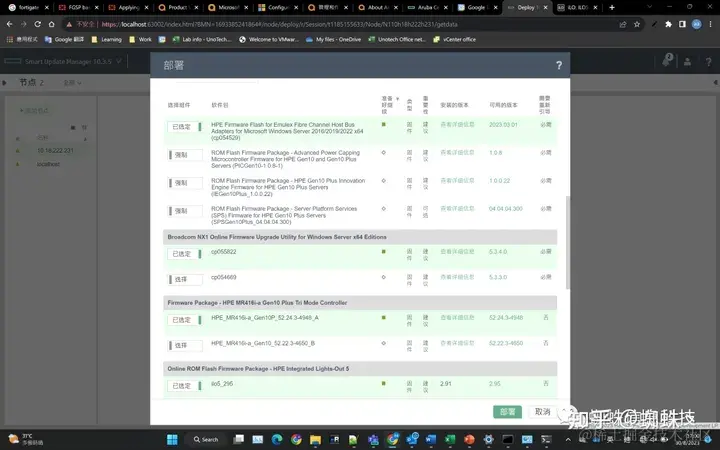Show hidden system tray icons chevron
Screen dimensions: 720x450
click(x=568, y=439)
